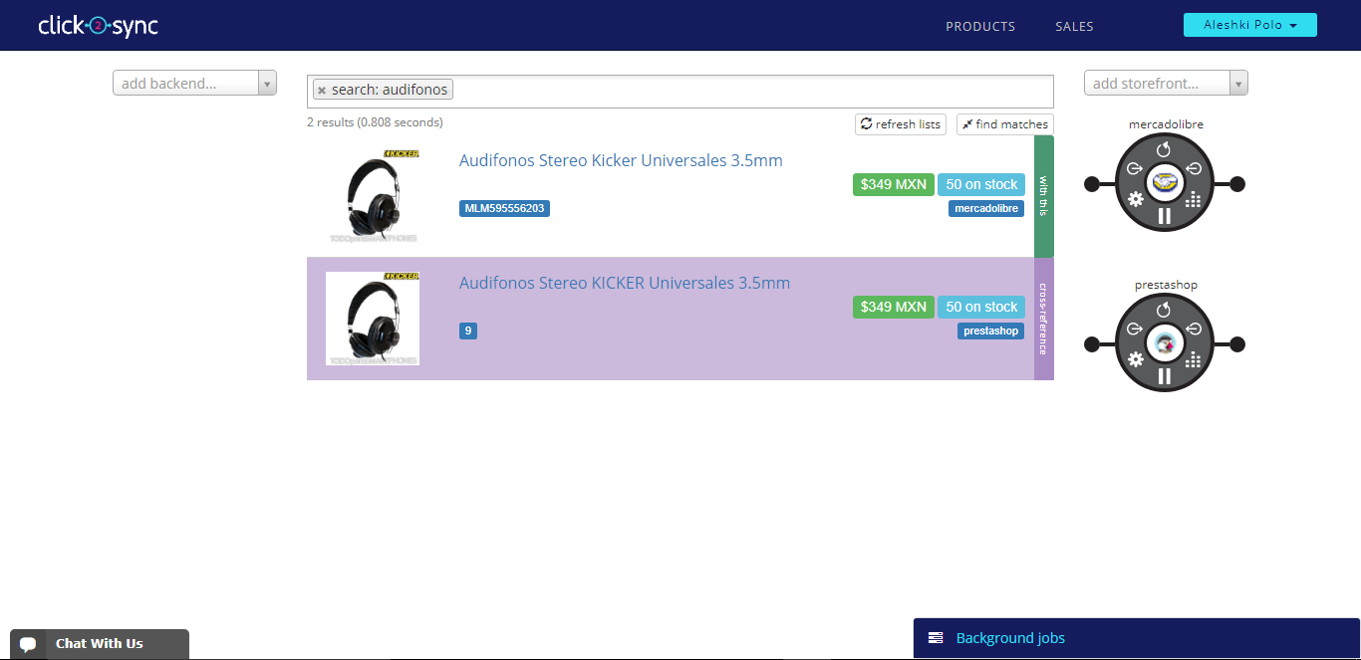Click blue 'prestashop' tag in second result

tap(991, 331)
